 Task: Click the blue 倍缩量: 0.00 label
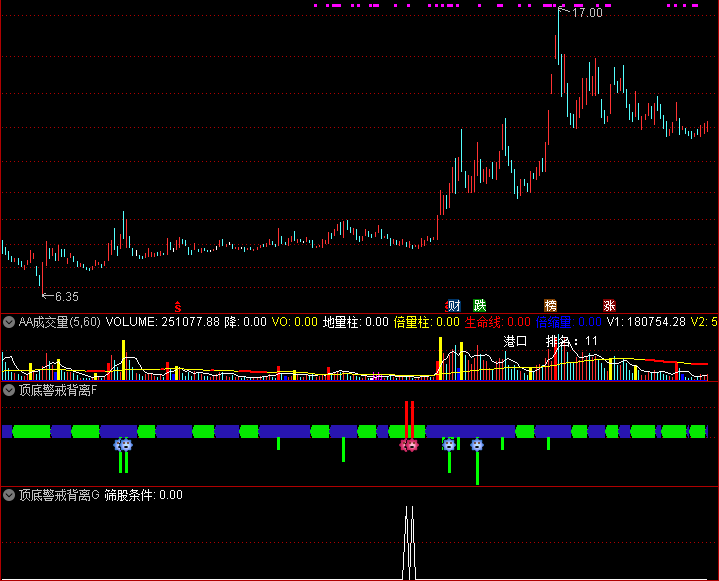(x=569, y=322)
